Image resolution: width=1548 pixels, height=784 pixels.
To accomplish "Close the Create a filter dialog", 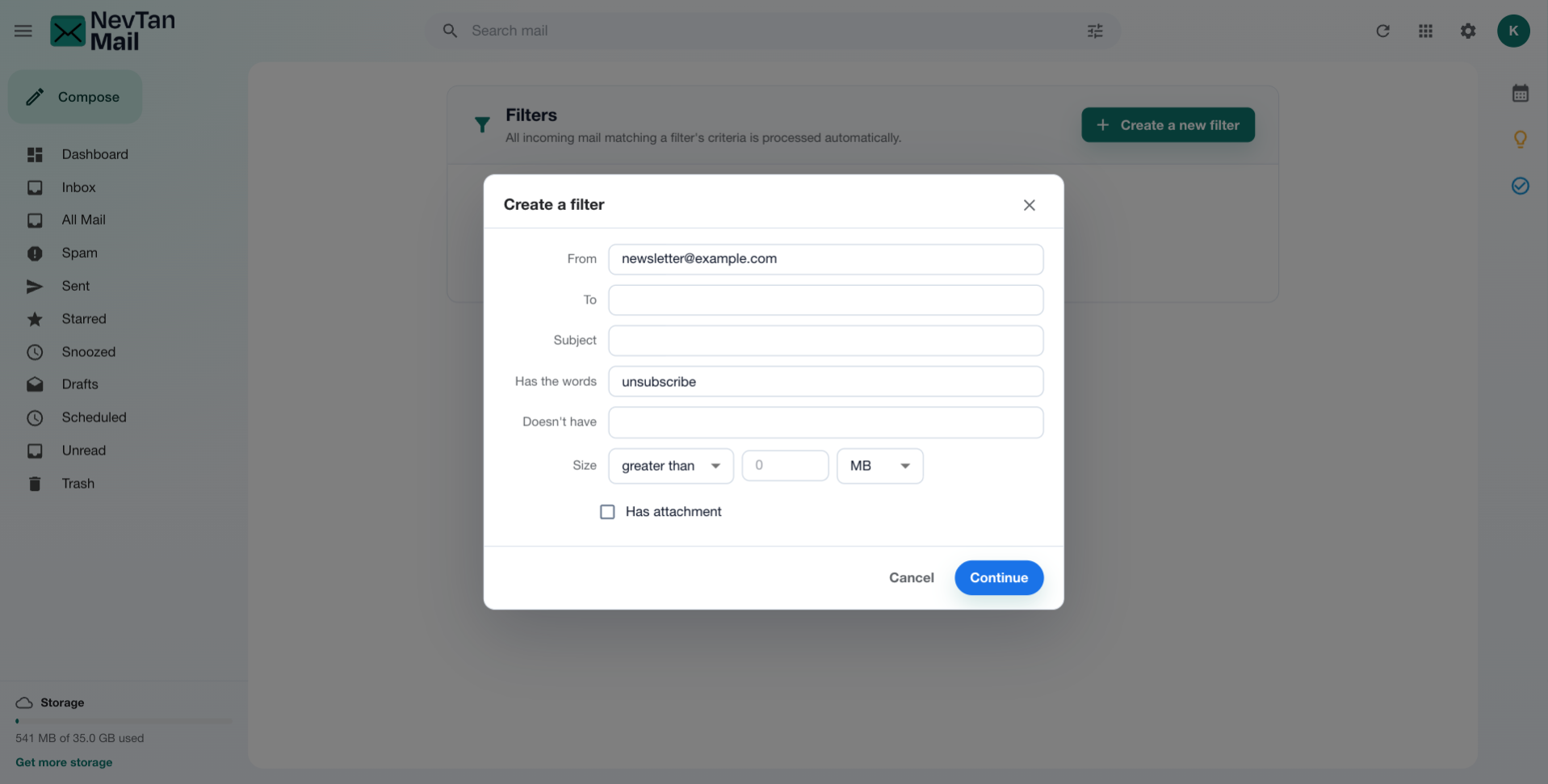I will [1029, 205].
